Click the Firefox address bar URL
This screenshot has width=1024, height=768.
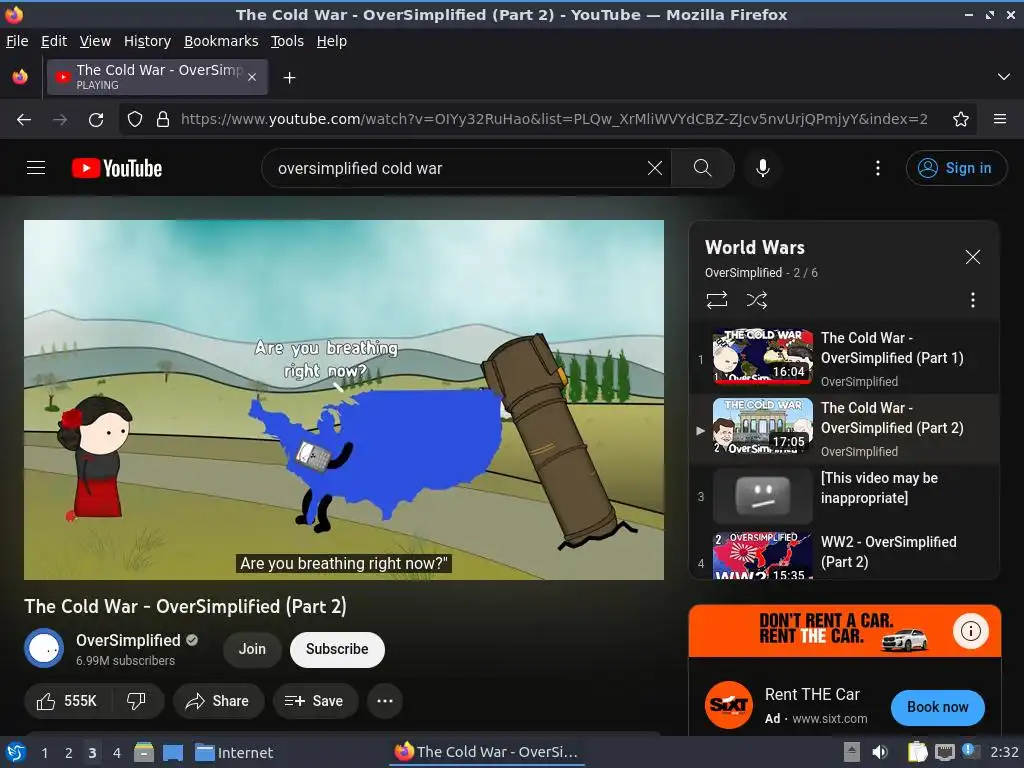554,119
